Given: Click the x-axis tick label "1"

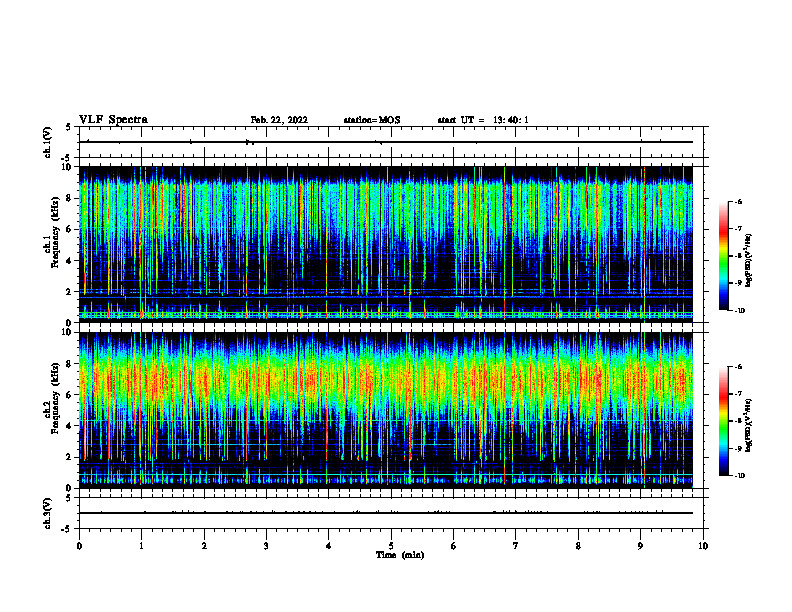Looking at the screenshot, I should pos(141,546).
